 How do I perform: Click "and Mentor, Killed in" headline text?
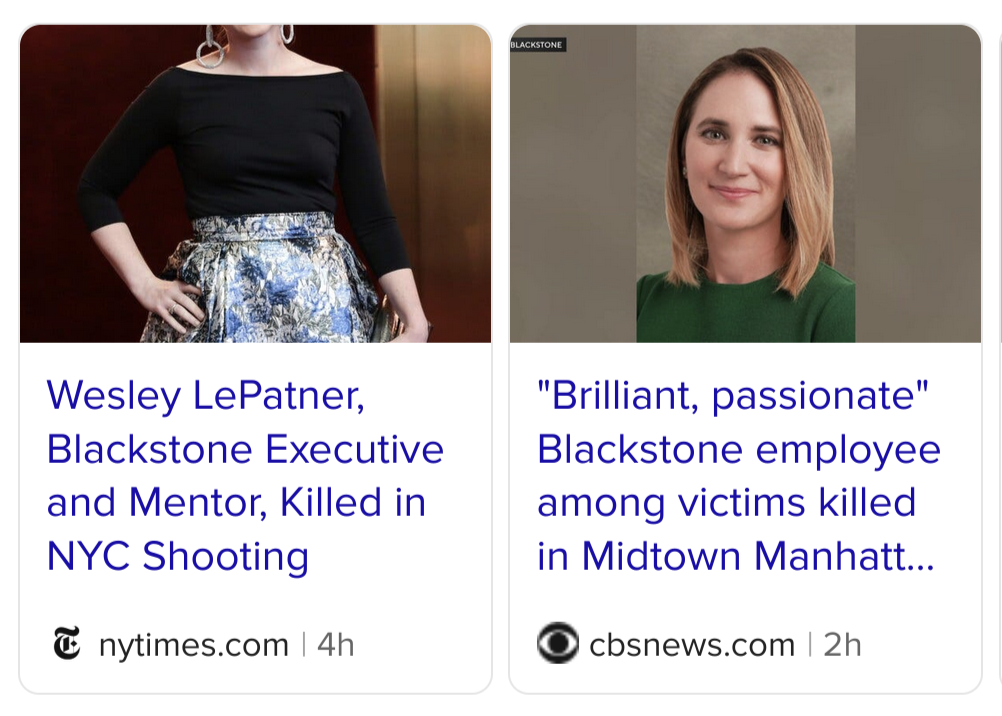click(236, 502)
